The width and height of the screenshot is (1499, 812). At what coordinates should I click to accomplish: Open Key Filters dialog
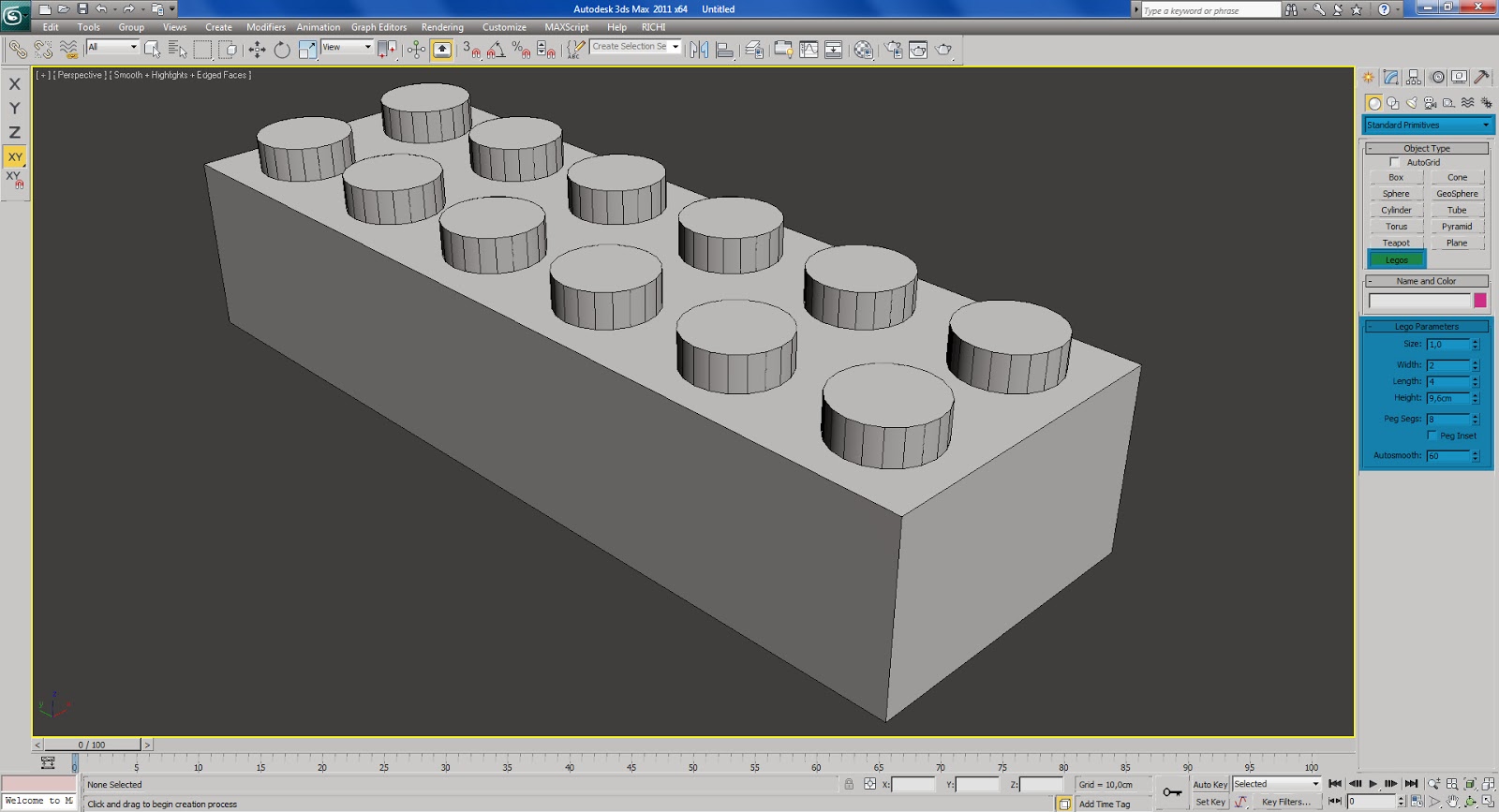[1285, 802]
